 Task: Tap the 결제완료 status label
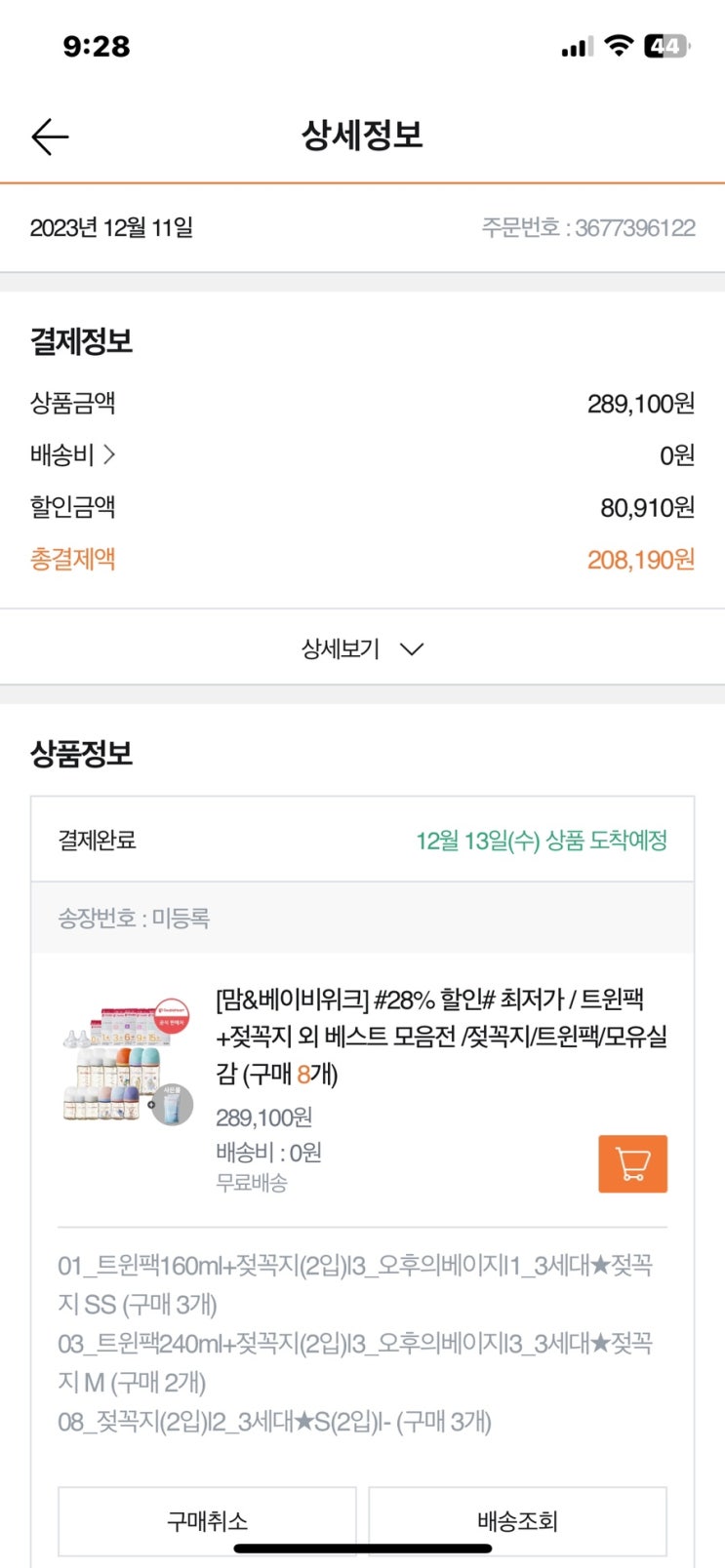tap(97, 841)
